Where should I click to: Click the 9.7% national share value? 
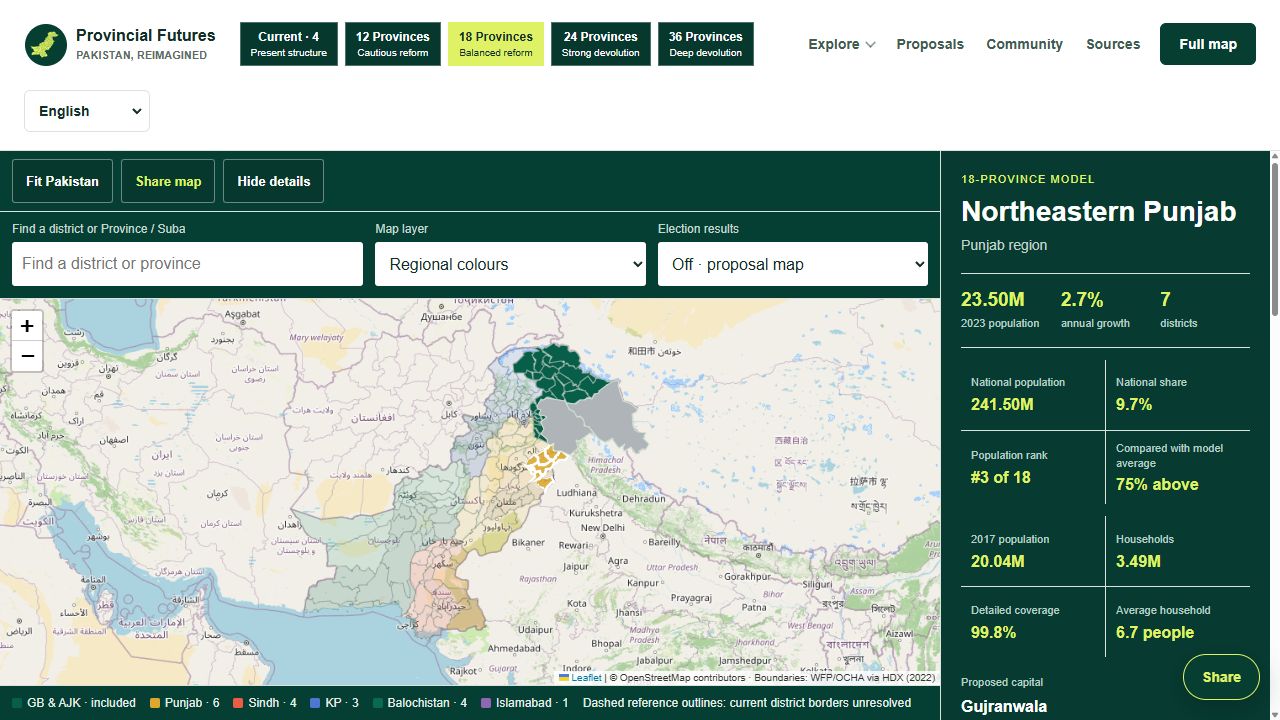1134,404
